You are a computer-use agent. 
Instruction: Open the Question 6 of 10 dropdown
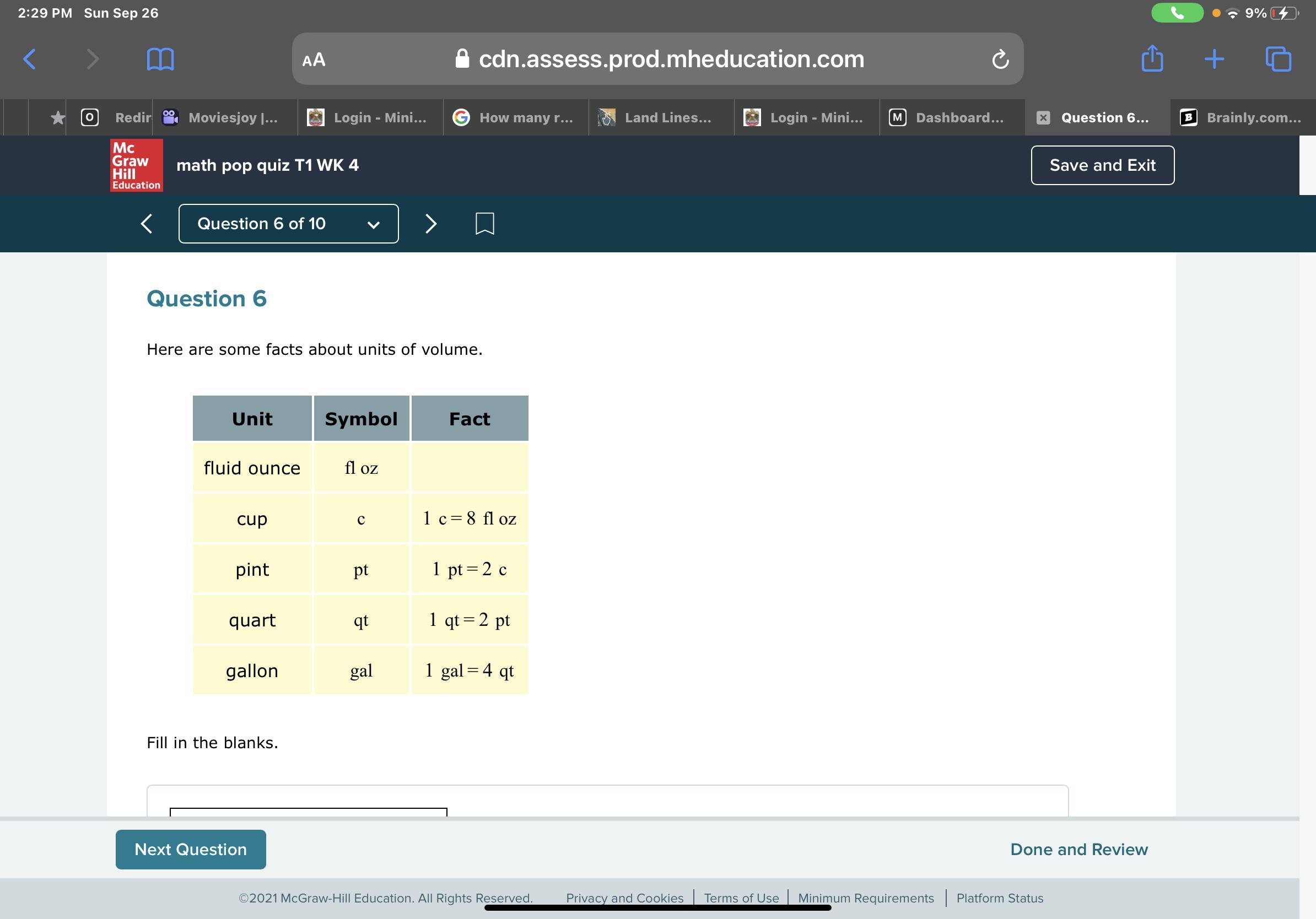click(288, 224)
